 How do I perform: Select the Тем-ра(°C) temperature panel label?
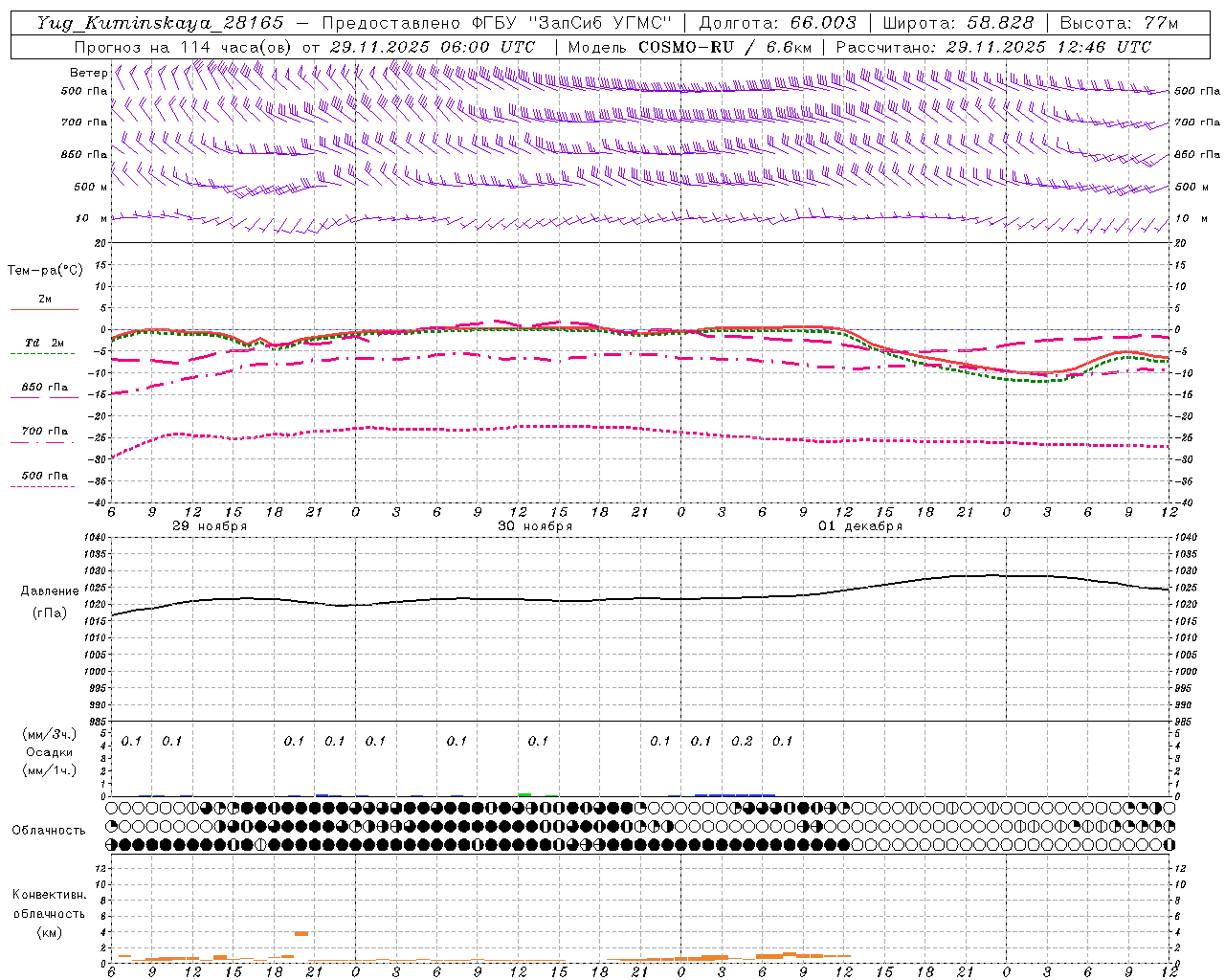tap(45, 270)
